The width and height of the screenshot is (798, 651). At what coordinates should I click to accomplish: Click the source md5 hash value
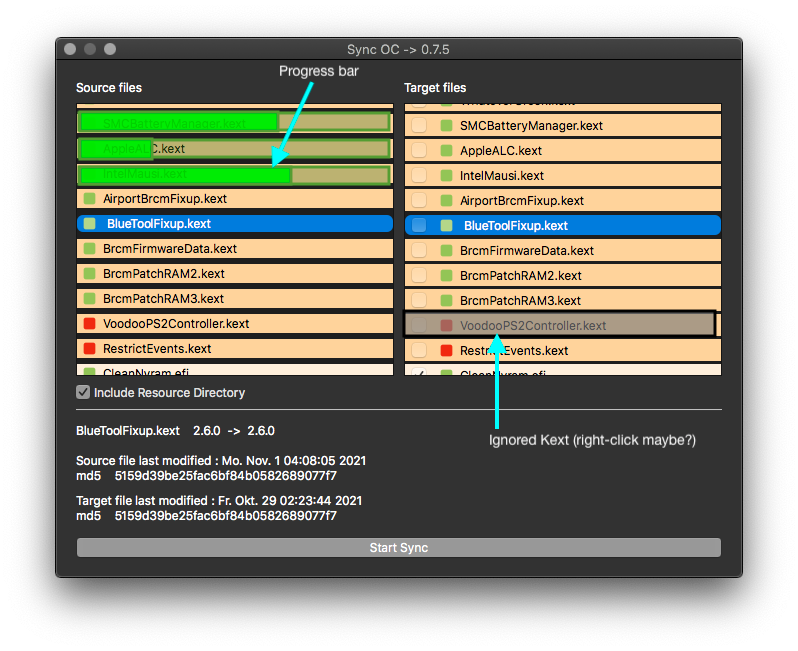point(225,475)
